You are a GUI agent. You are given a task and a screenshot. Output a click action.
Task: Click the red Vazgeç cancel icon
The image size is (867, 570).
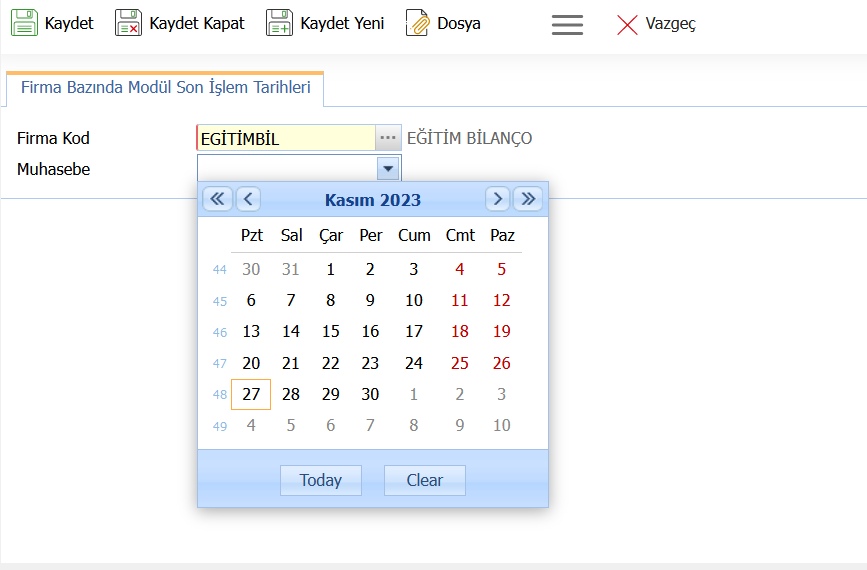pyautogui.click(x=627, y=24)
